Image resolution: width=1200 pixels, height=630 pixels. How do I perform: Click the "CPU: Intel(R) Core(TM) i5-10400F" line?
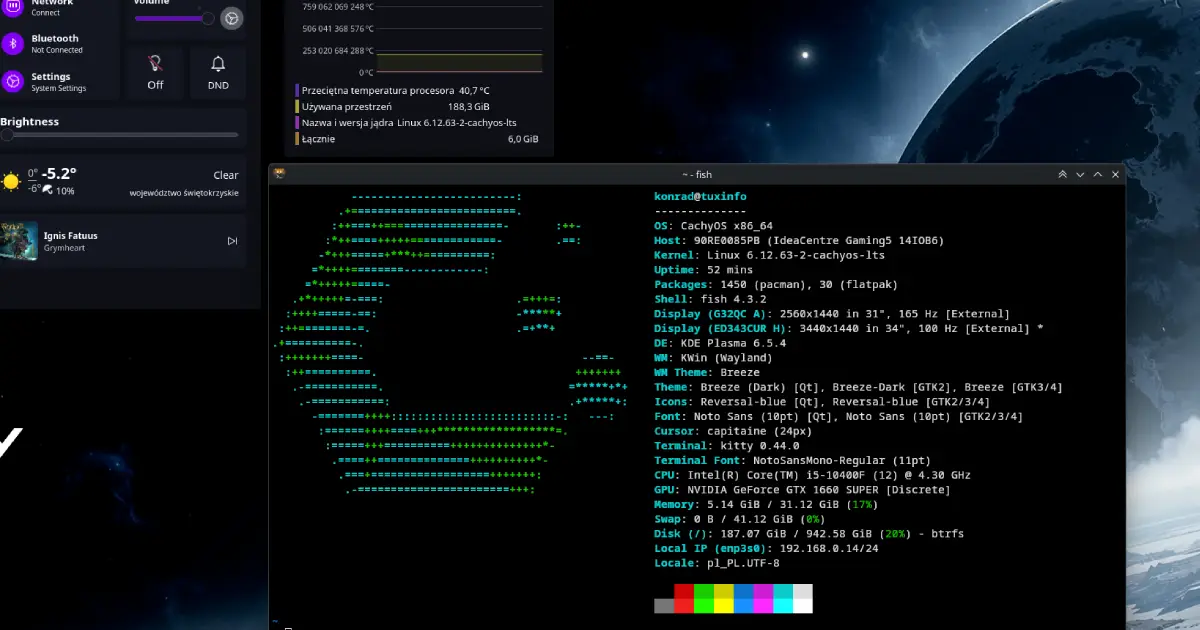tap(812, 475)
